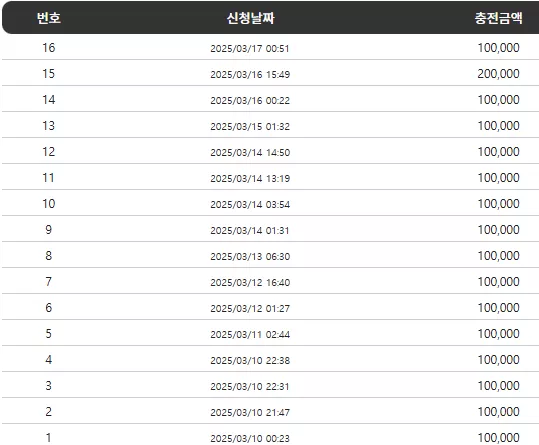
Task: Click the 200,000 amount in row 15
Action: [498, 74]
